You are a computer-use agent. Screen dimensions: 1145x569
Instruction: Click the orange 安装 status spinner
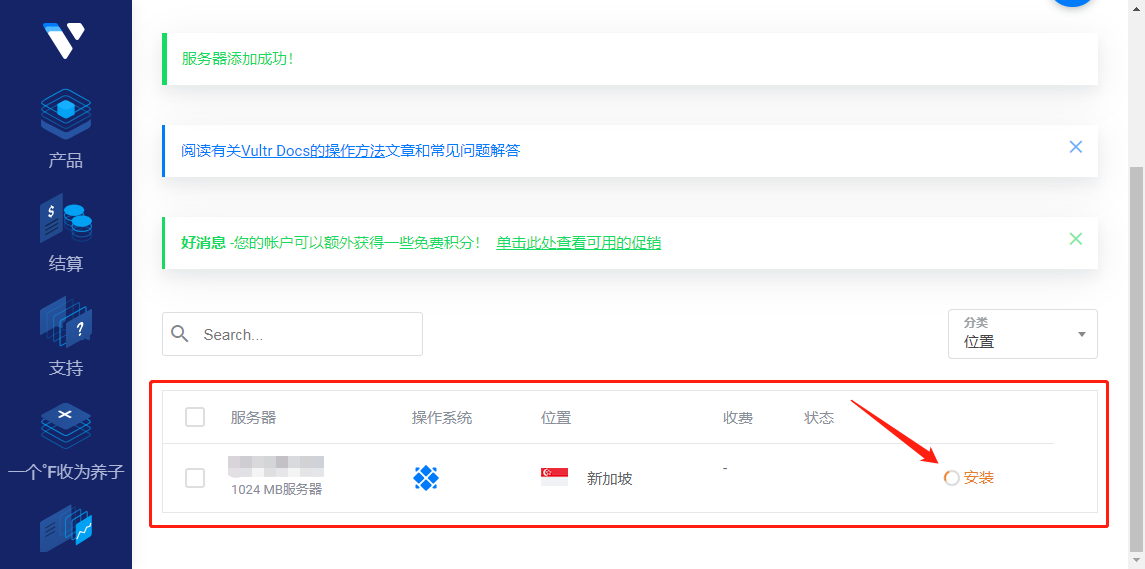pos(952,478)
